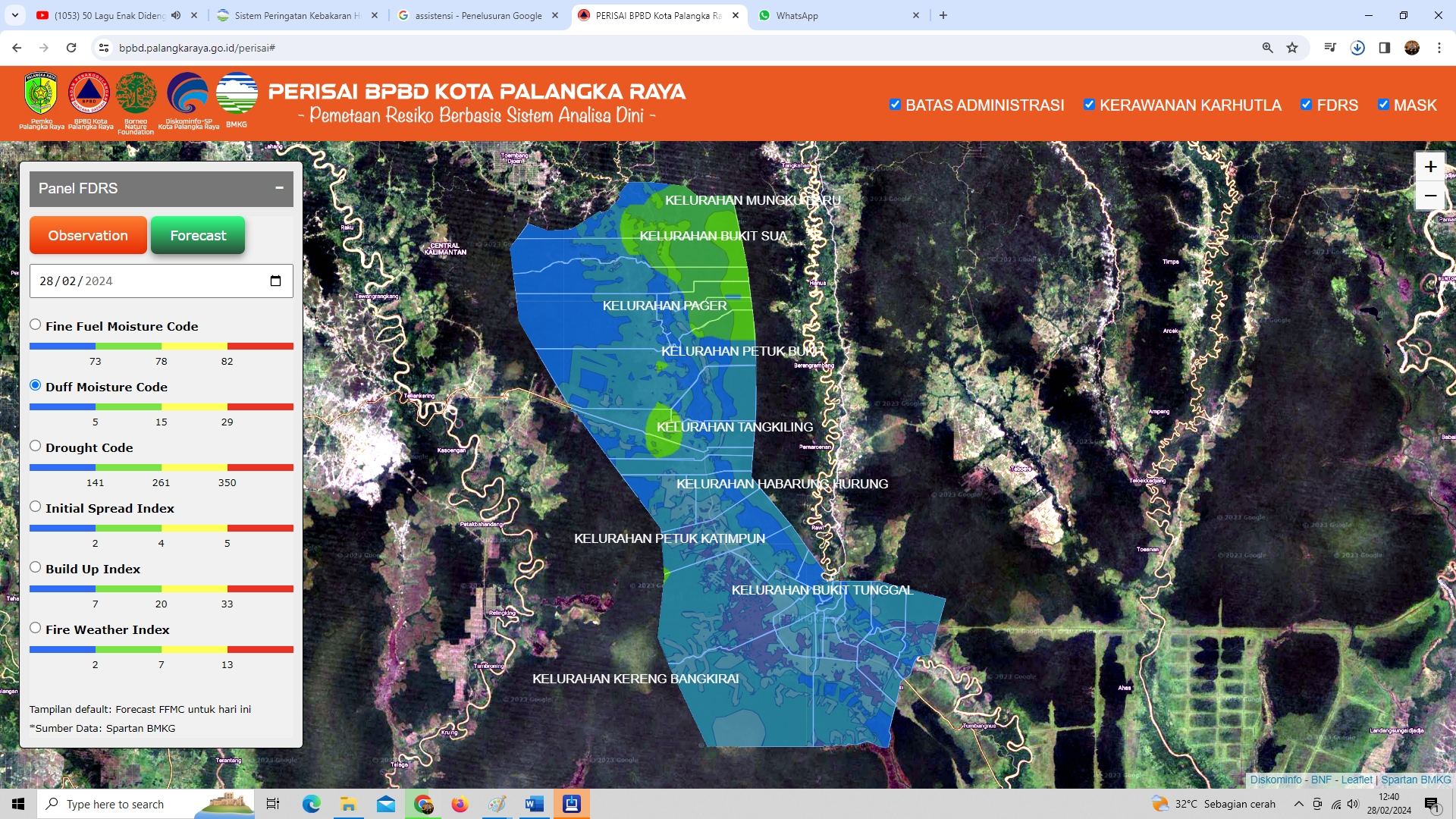Click Fine Fuel Moisture Code legend bar
This screenshot has height=819, width=1456.
162,346
